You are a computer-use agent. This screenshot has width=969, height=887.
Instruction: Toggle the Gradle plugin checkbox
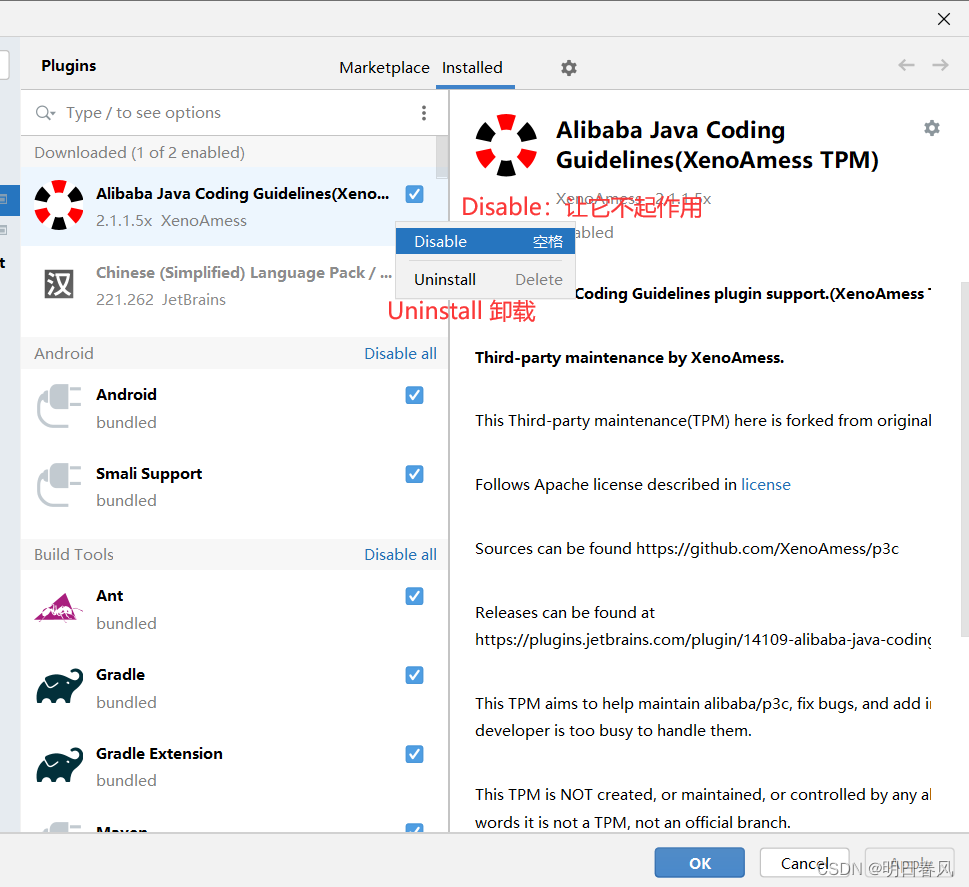tap(414, 675)
